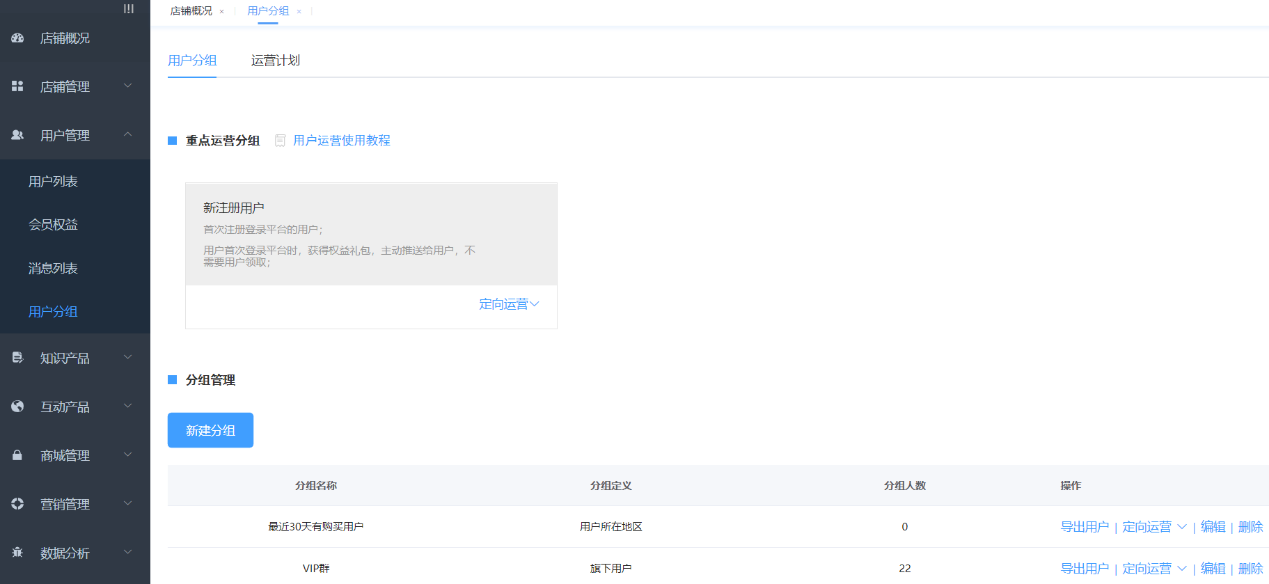Viewport: 1269px width, 584px height.
Task: Switch to the 运营计划 tab
Action: pyautogui.click(x=275, y=60)
